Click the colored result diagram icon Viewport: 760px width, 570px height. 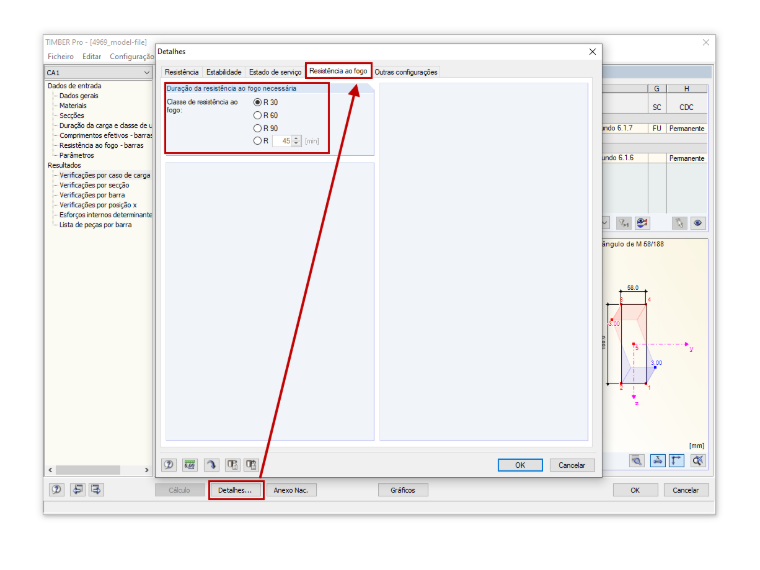pos(642,223)
